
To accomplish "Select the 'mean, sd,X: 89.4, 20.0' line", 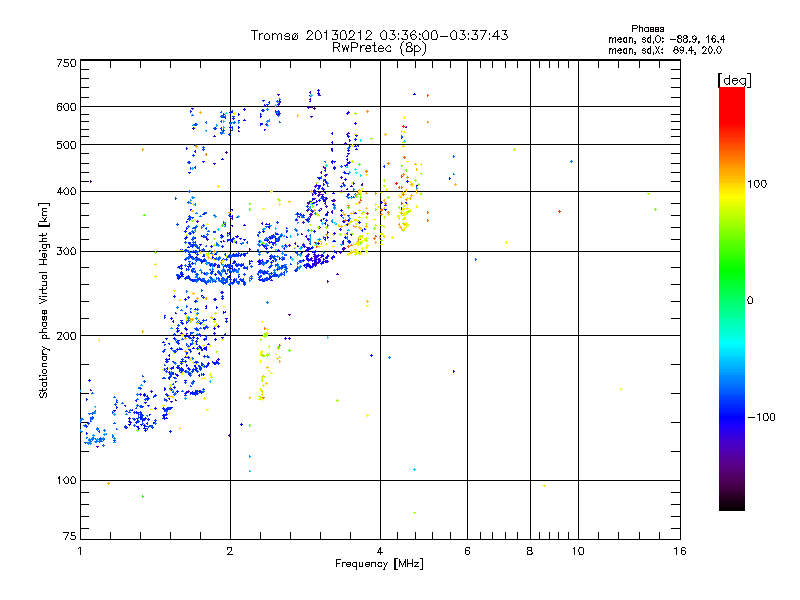I will [665, 50].
